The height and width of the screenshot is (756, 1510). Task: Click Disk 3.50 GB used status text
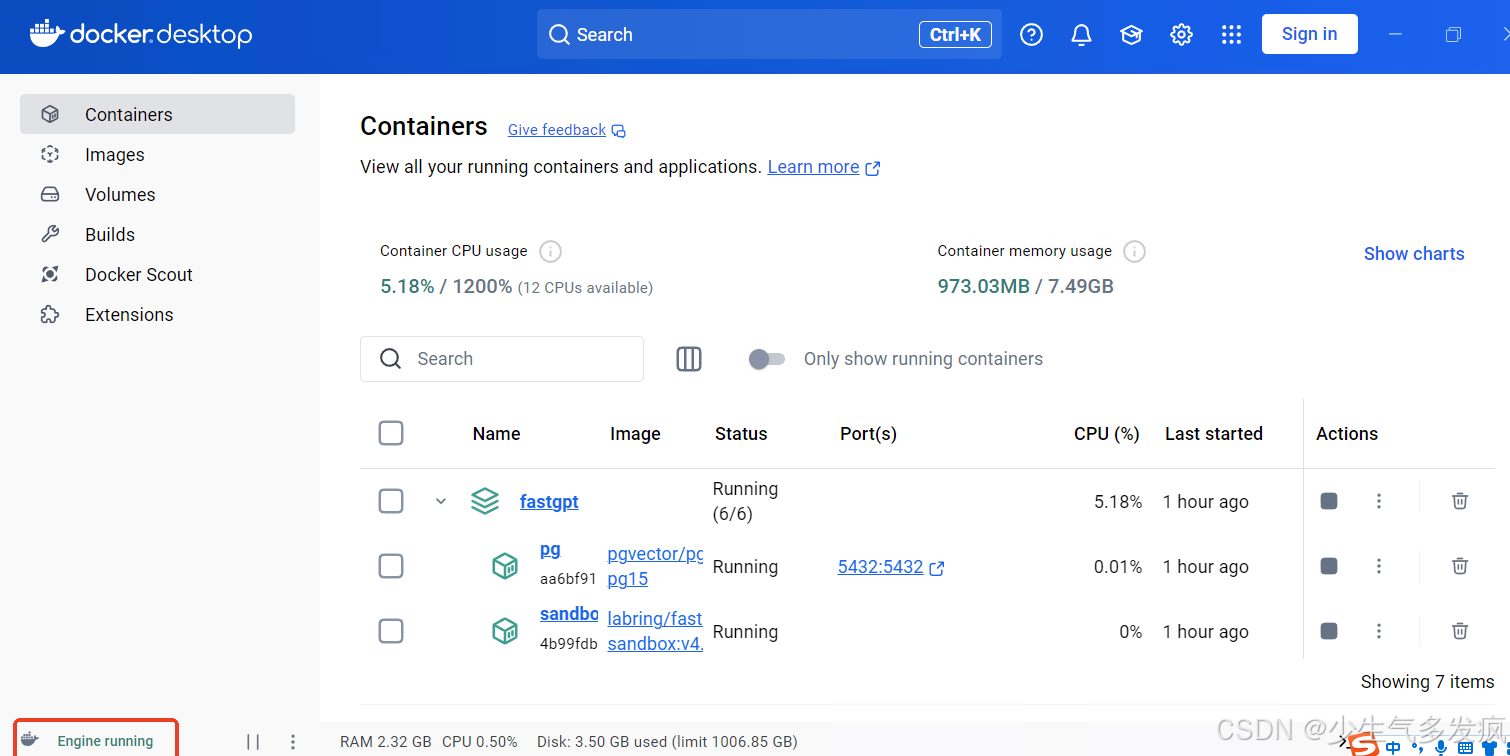tap(667, 742)
